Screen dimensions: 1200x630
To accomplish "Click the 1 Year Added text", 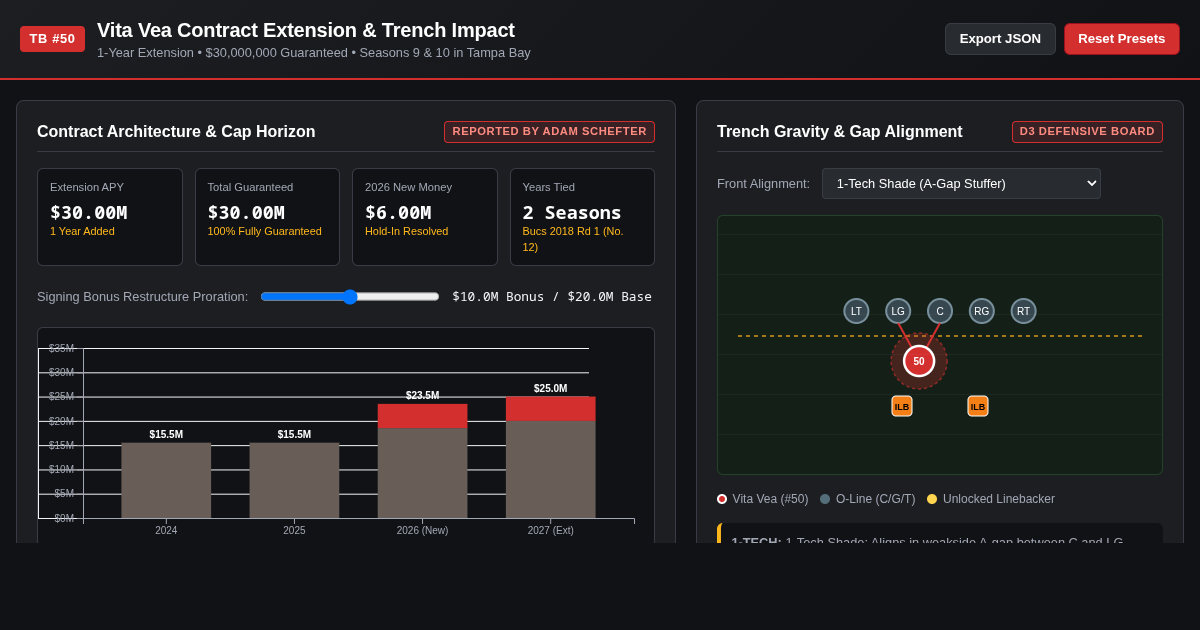I will pos(82,232).
